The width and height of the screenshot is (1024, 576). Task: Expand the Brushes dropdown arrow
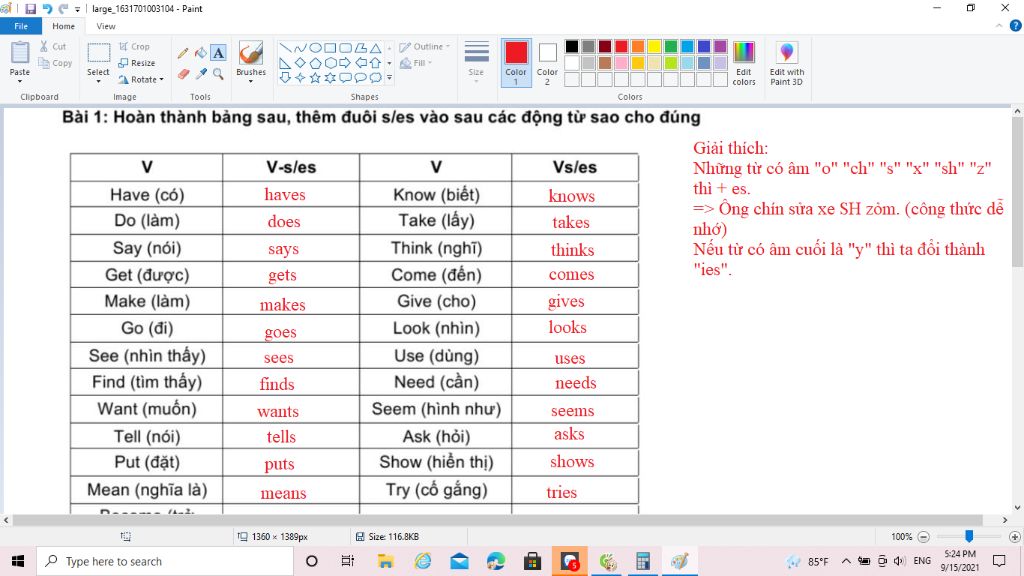pos(251,82)
